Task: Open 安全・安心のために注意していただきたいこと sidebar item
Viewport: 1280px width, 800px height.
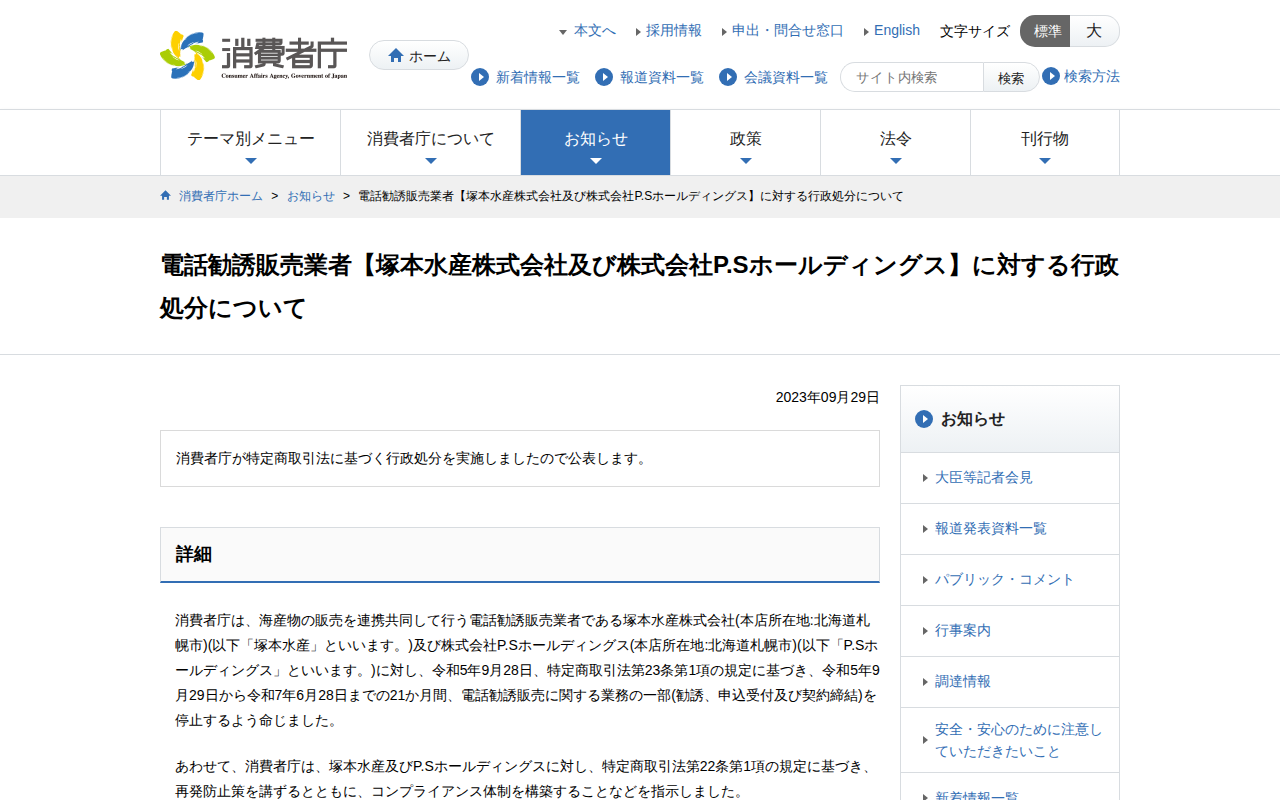Action: pos(1010,741)
